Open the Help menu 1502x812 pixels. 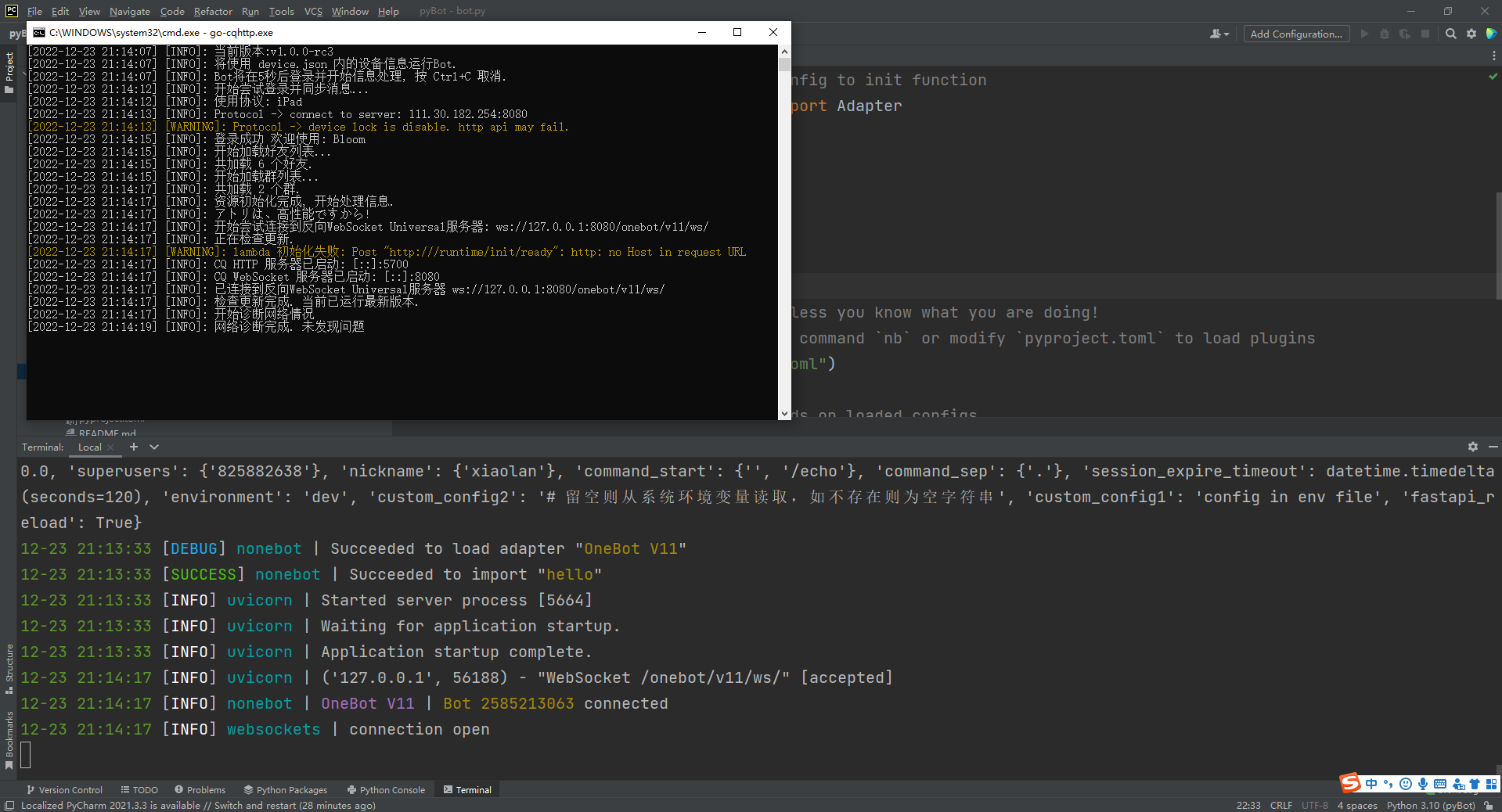388,11
